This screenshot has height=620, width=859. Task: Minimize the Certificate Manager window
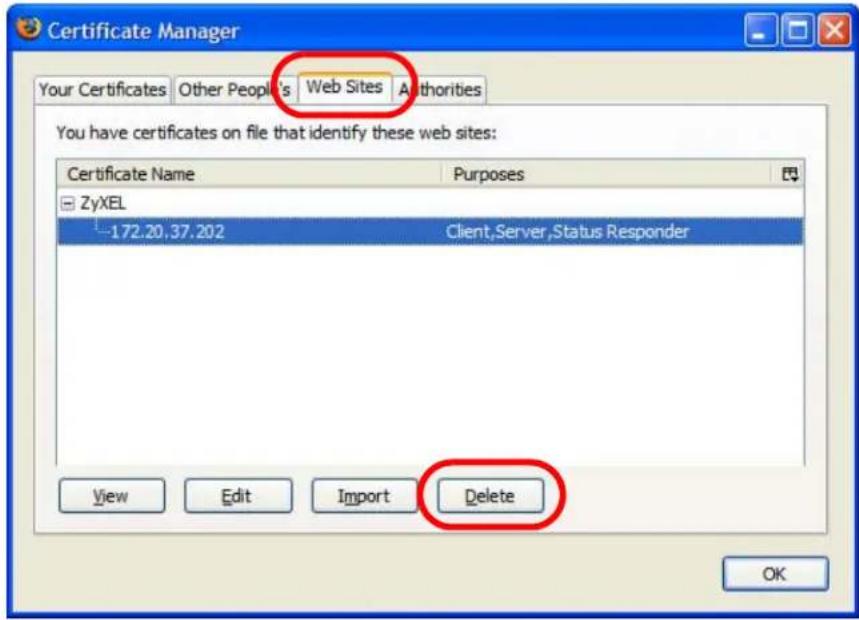(x=760, y=30)
